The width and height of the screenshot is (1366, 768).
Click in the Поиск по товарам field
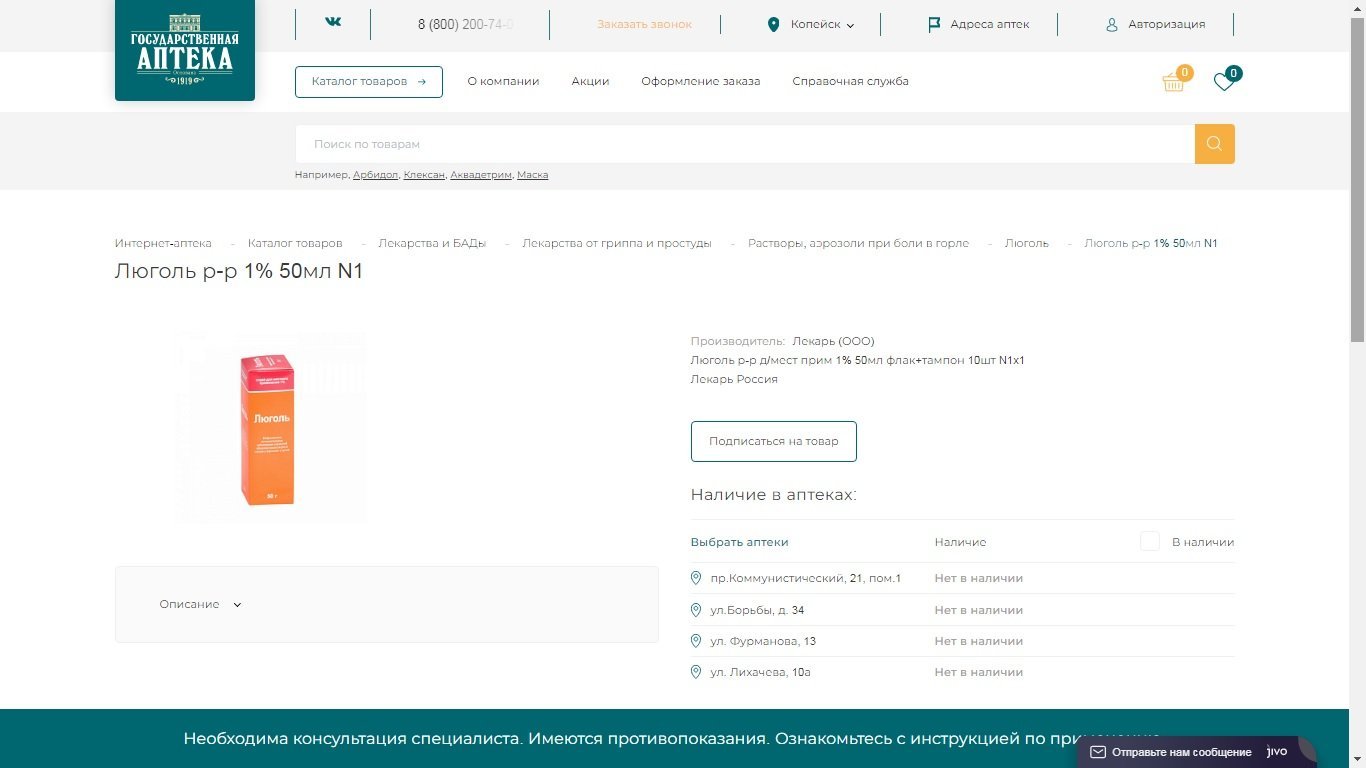click(745, 144)
